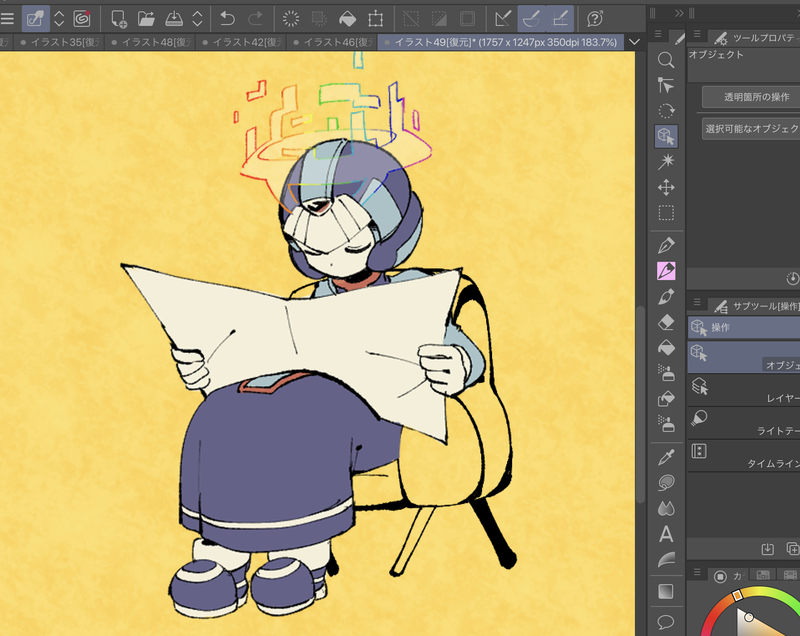
Task: Select the Object operation cube tool
Action: 666,136
